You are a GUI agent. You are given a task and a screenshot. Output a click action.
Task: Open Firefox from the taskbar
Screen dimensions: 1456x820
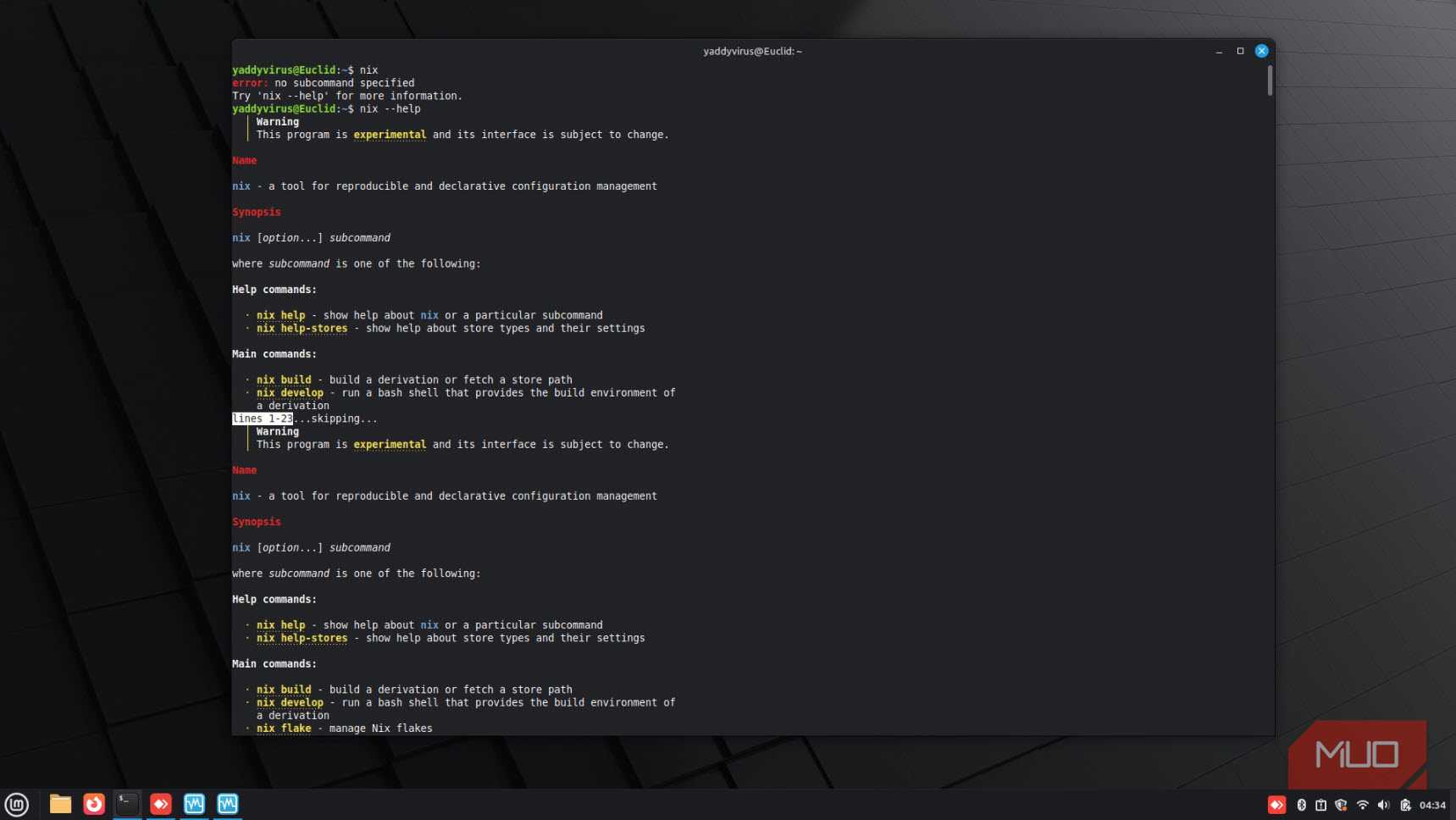[x=94, y=804]
